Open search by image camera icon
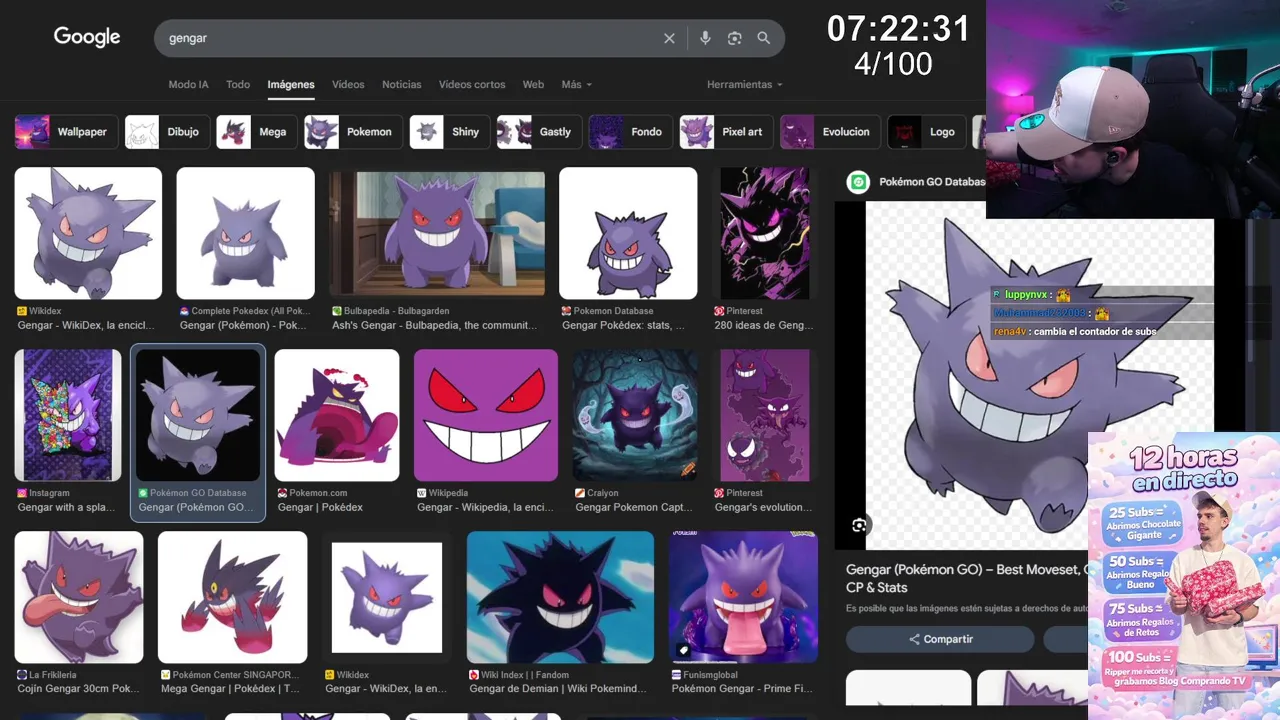 (x=735, y=38)
